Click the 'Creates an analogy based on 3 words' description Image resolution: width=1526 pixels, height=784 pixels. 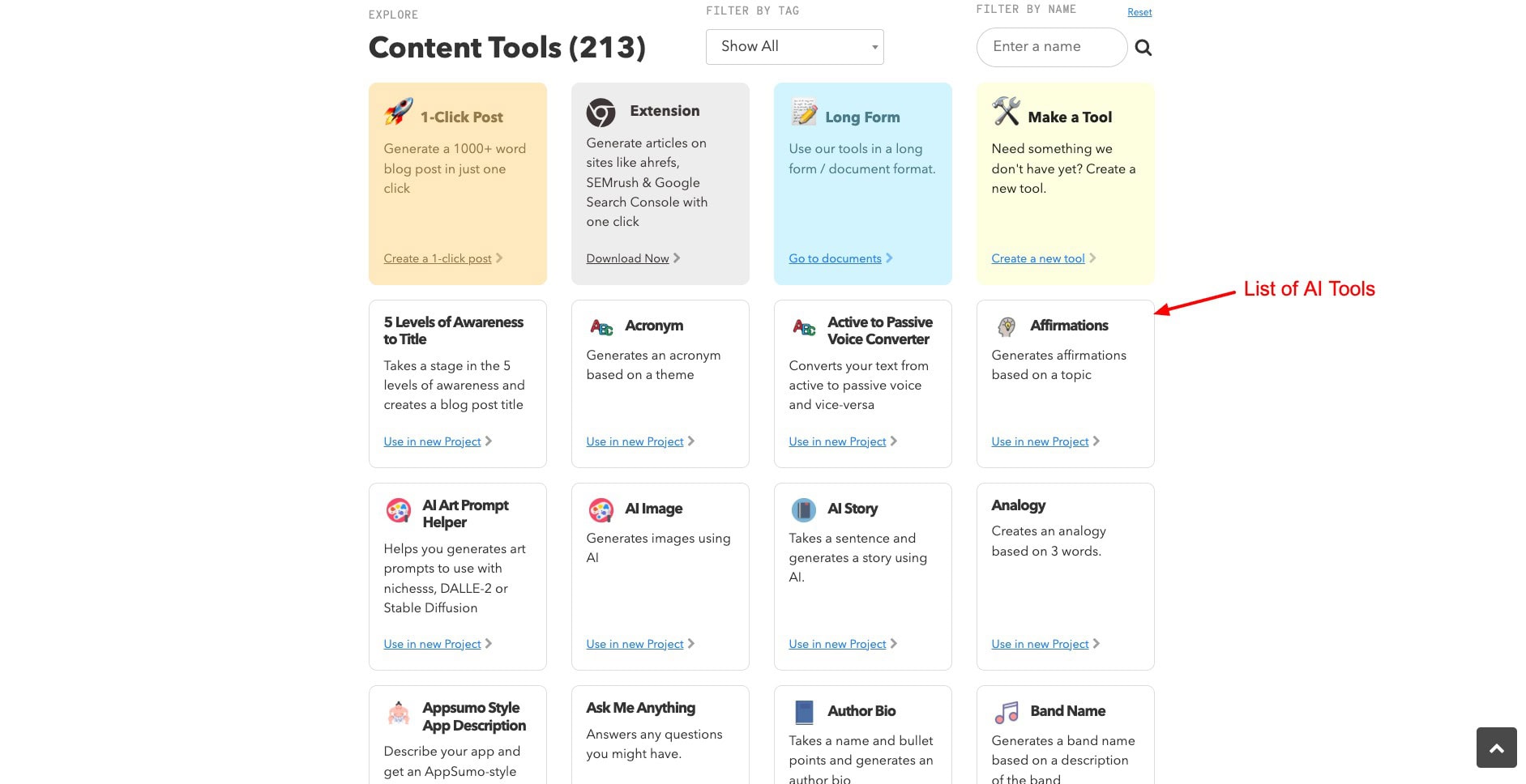1049,541
